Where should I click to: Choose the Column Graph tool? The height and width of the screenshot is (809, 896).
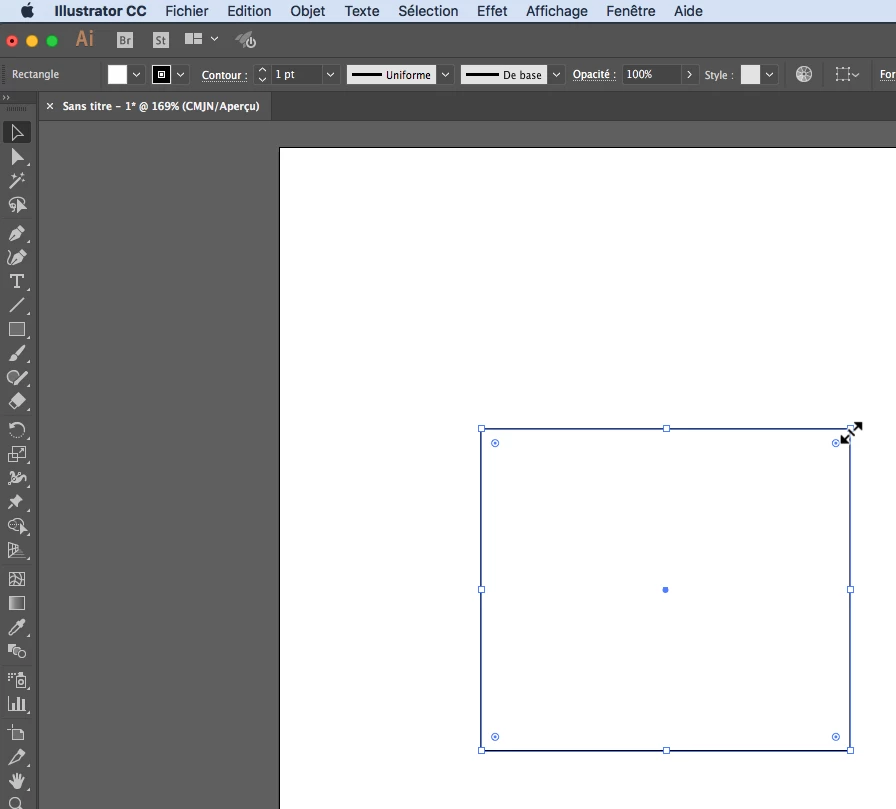click(x=17, y=704)
